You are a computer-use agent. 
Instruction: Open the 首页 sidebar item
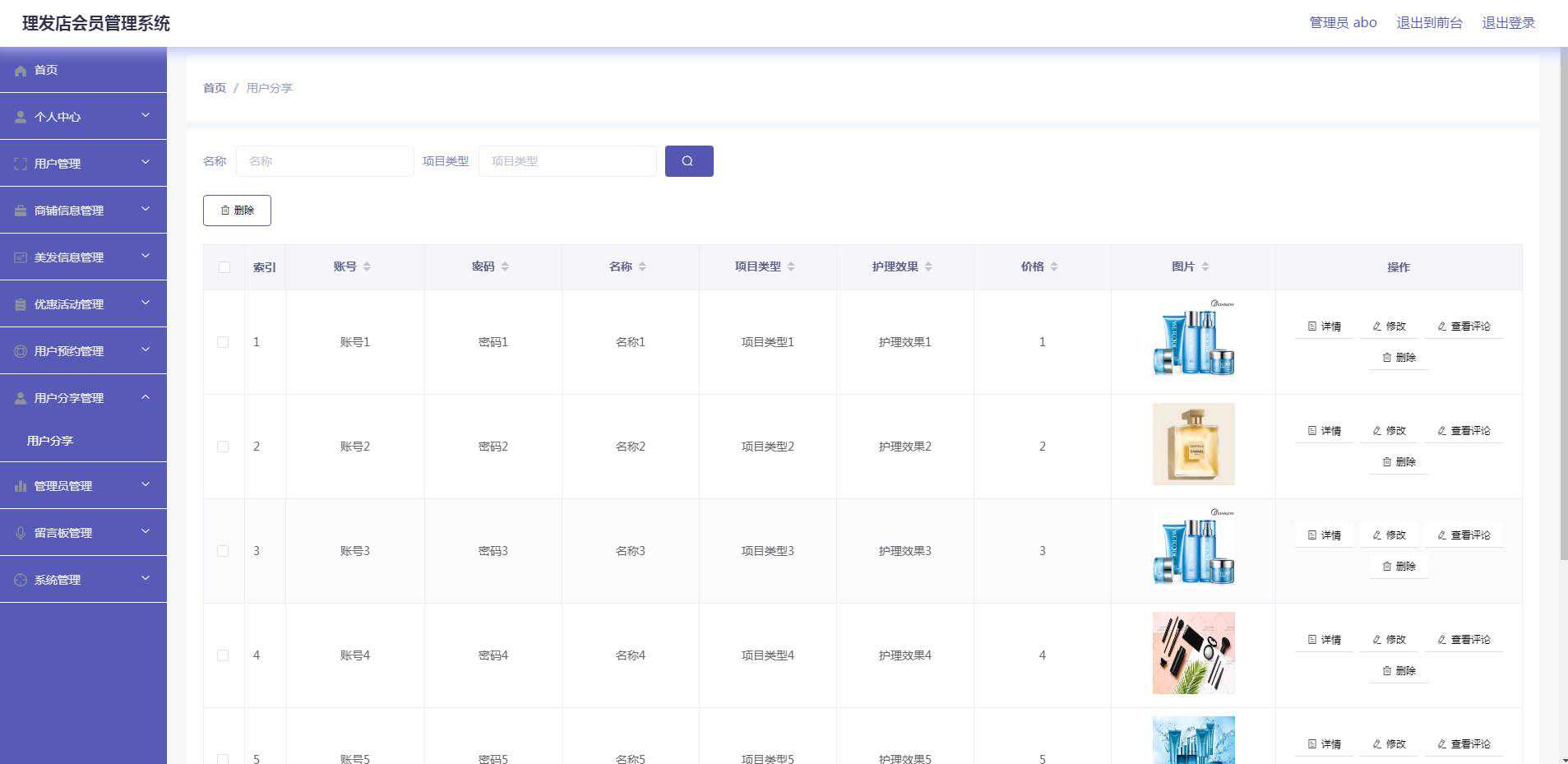click(x=83, y=70)
